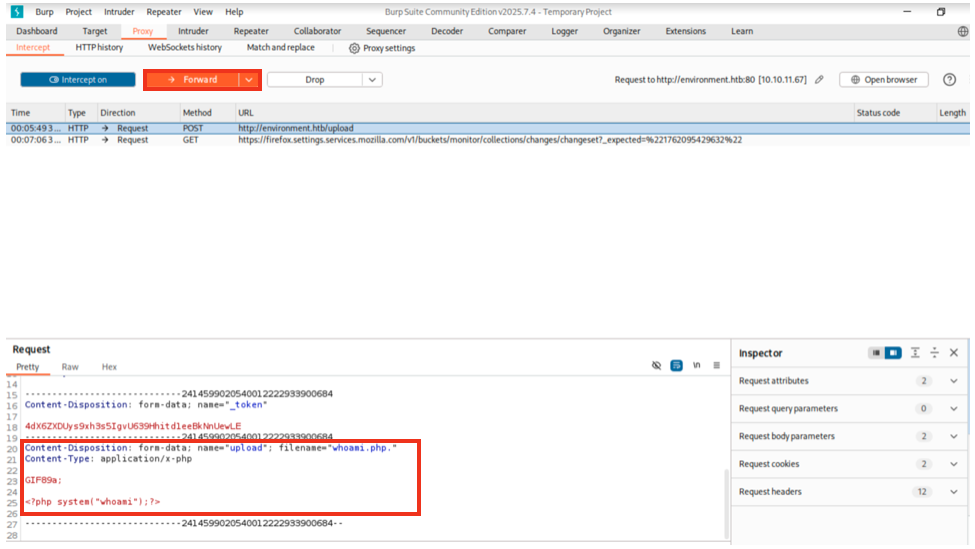The height and width of the screenshot is (549, 975).
Task: Open the Sequencer tab
Action: [x=386, y=31]
